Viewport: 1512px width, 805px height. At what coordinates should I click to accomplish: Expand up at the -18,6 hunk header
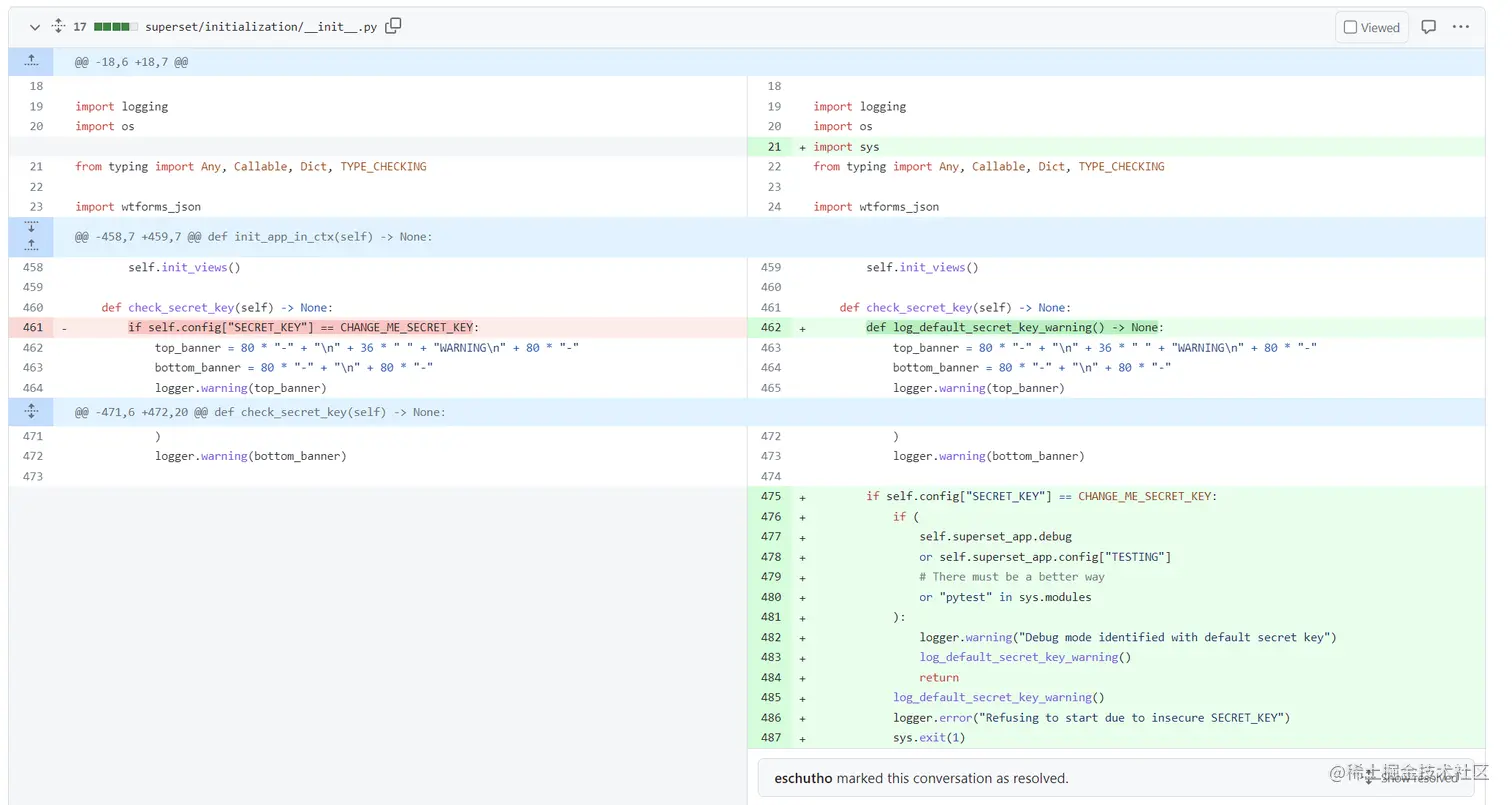point(31,62)
